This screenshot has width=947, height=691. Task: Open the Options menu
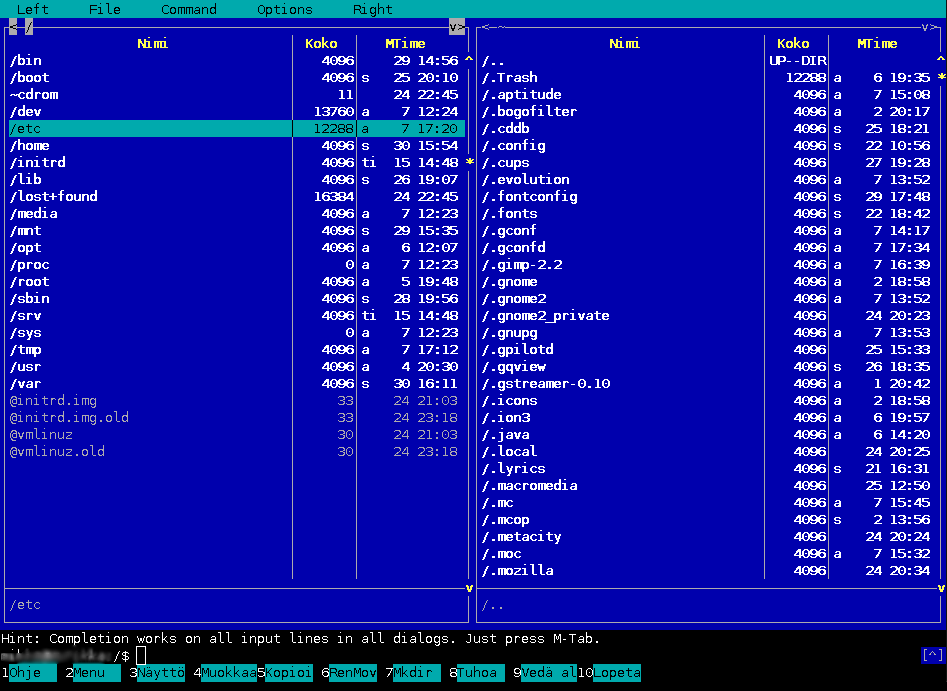[x=285, y=9]
